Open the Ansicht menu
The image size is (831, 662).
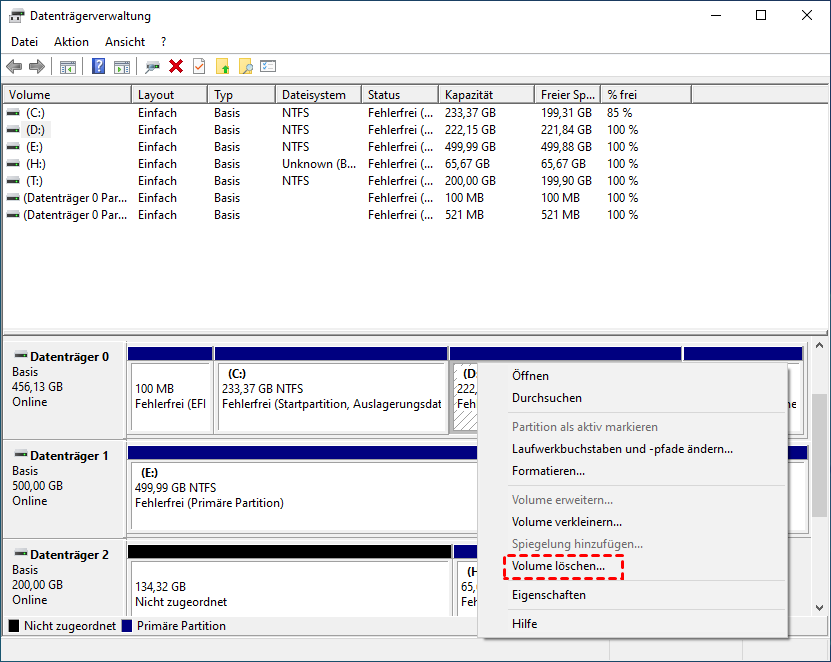point(125,42)
